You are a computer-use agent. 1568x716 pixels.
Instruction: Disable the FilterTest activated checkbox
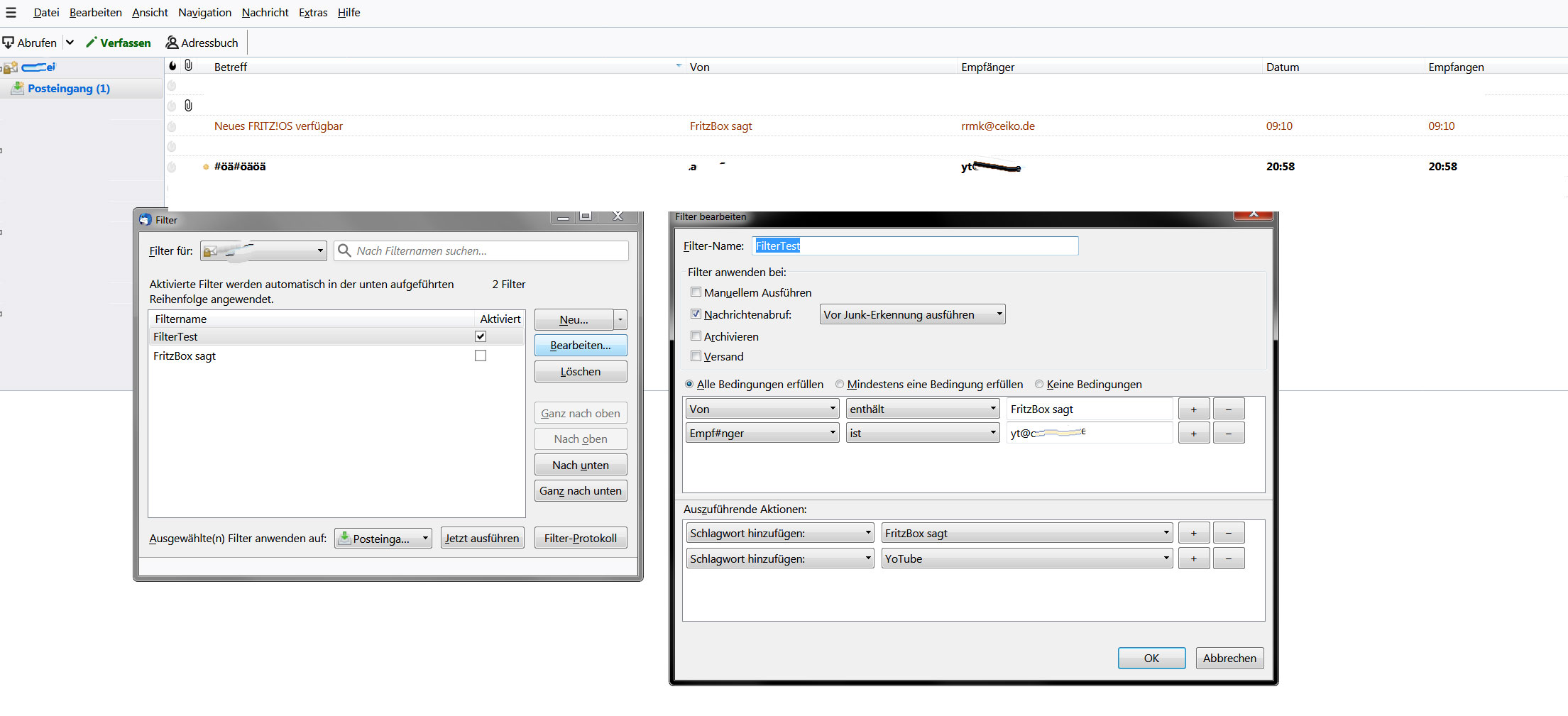(x=481, y=336)
